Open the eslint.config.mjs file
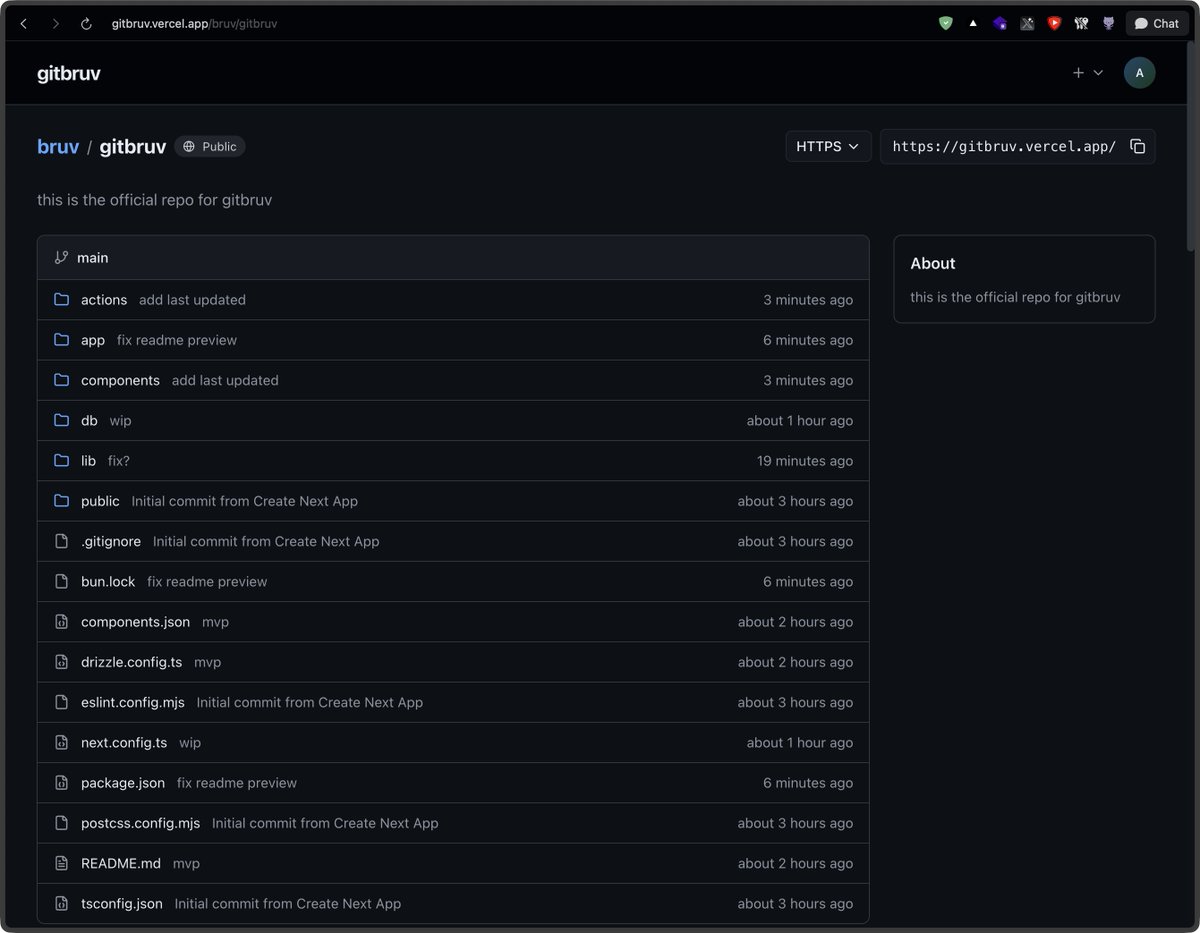This screenshot has width=1200, height=933. point(133,702)
